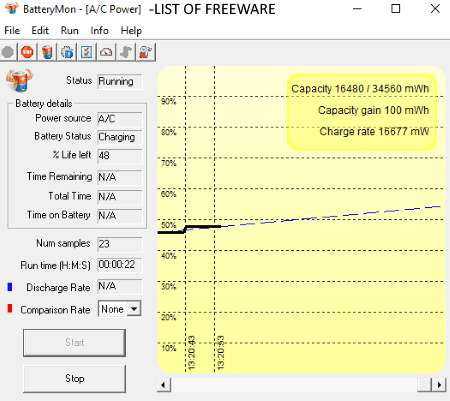Open the Help menu
The height and width of the screenshot is (401, 450).
pos(131,31)
